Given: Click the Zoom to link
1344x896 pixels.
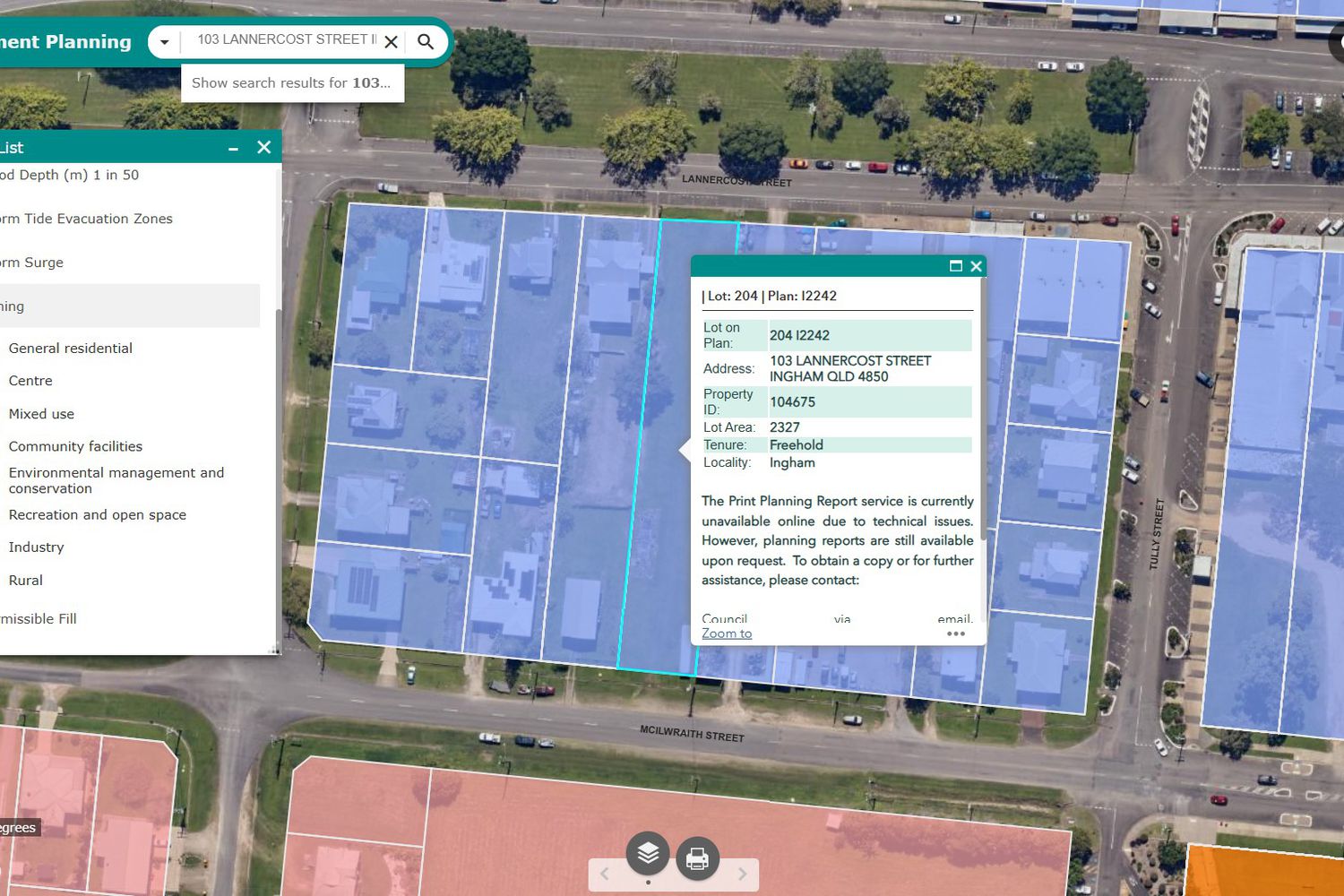Looking at the screenshot, I should click(x=727, y=633).
